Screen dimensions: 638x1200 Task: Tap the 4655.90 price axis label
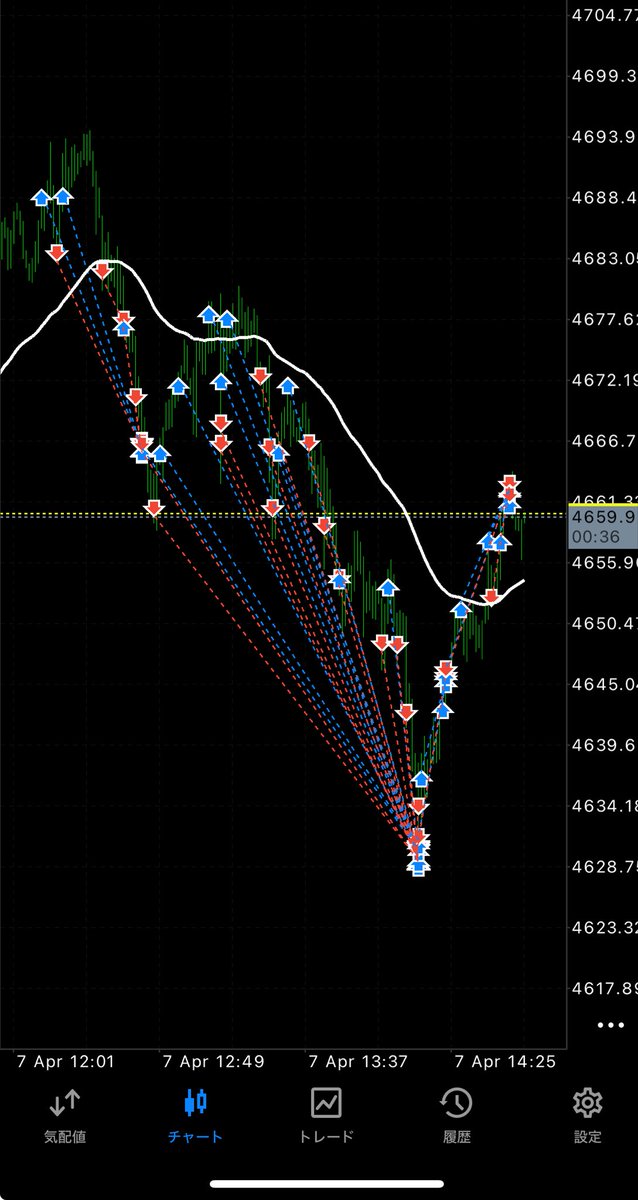click(603, 563)
